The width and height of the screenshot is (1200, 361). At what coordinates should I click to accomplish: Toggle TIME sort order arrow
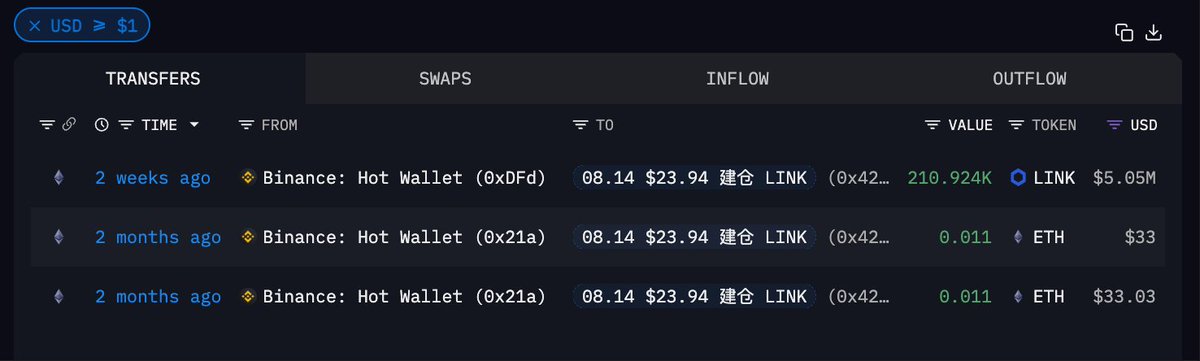point(194,125)
